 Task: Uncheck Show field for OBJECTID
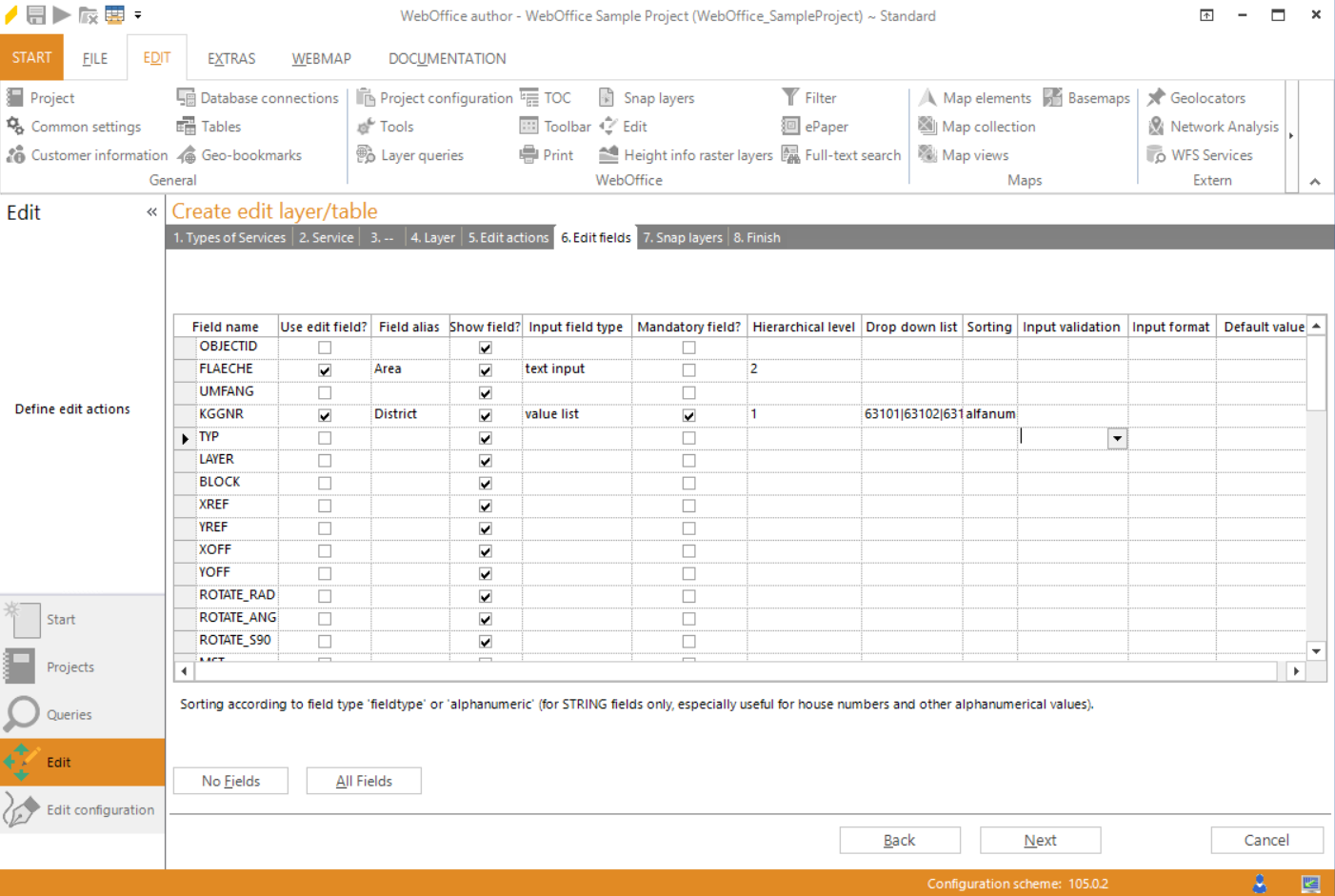point(485,347)
